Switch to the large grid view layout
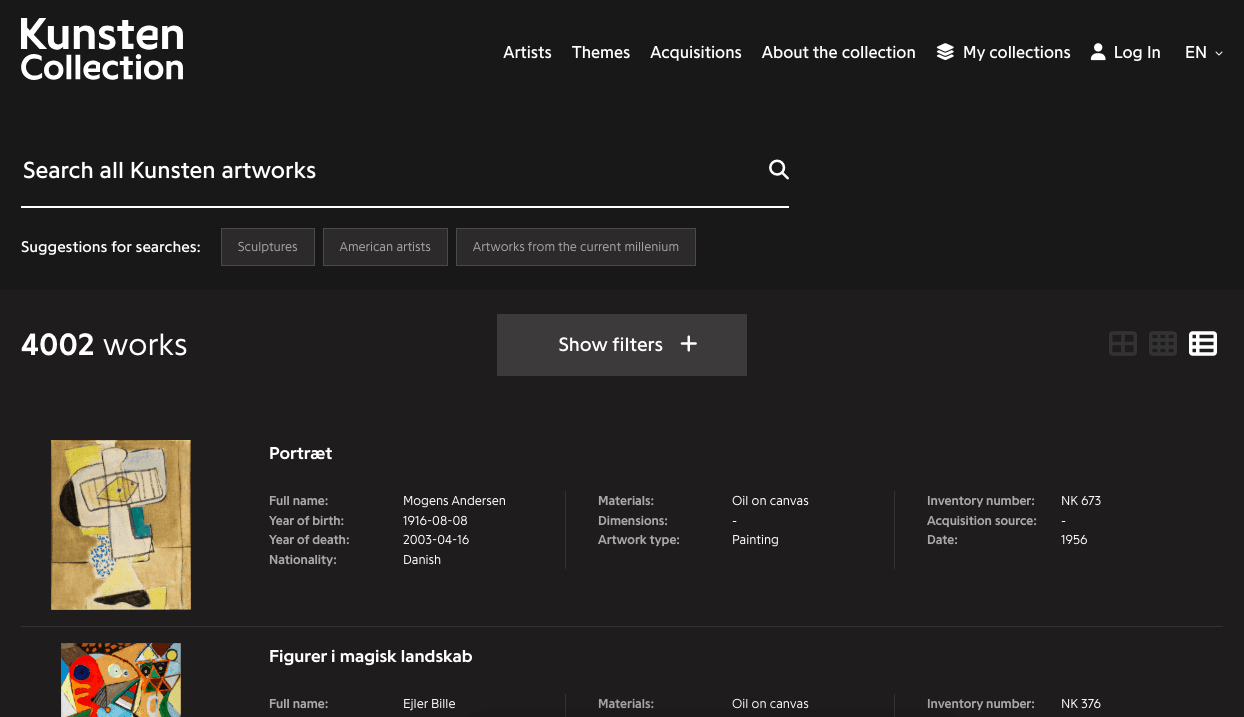The width and height of the screenshot is (1244, 717). (1122, 343)
